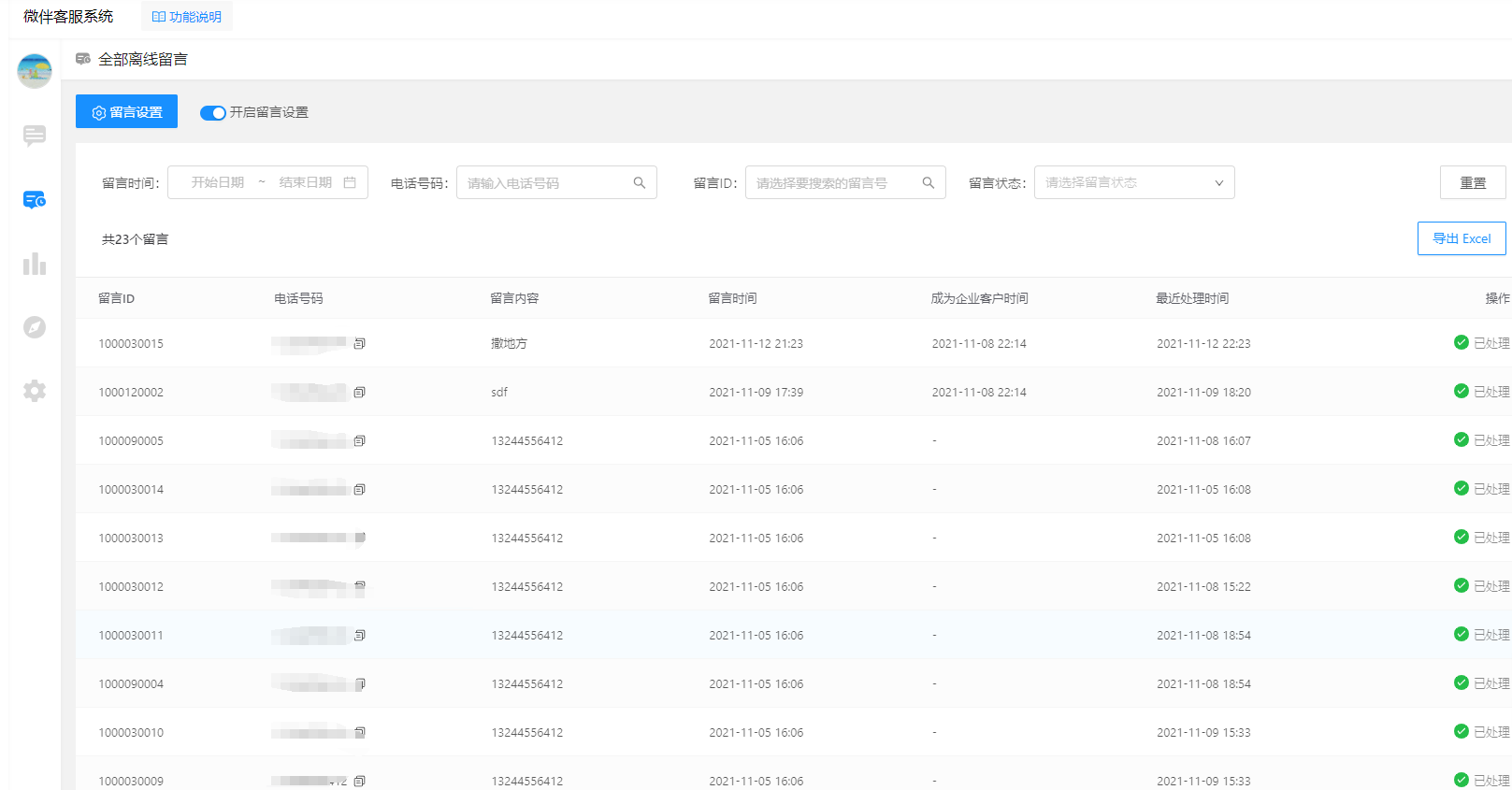Expand the 留言状态 dropdown

coord(1134,182)
